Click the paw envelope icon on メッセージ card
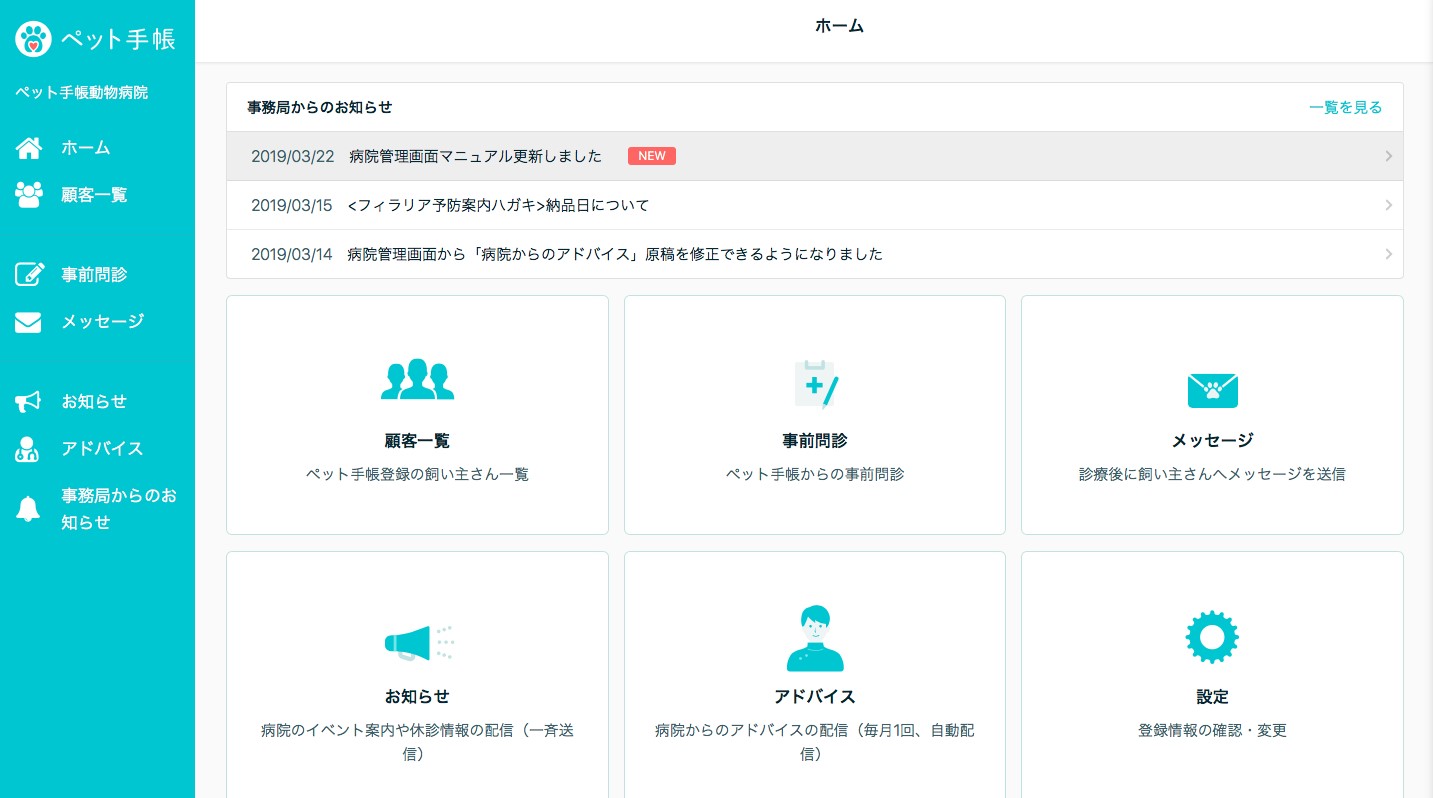The width and height of the screenshot is (1433, 798). point(1213,390)
